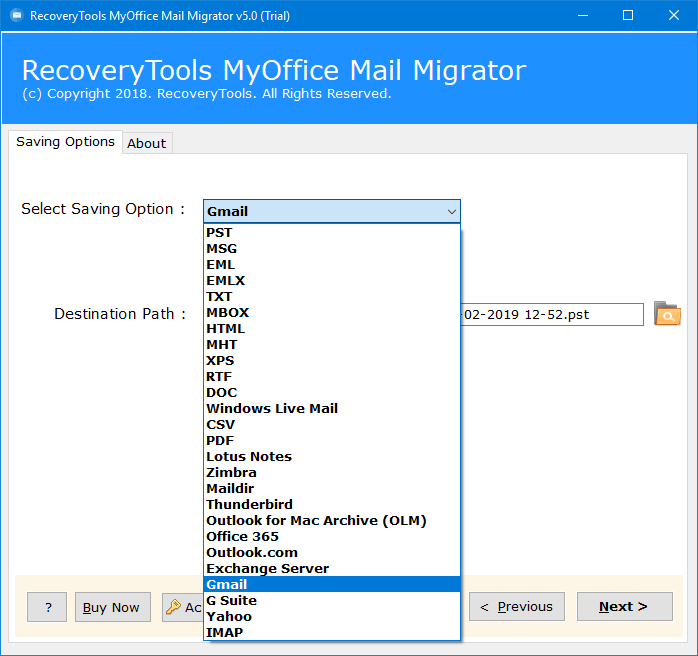This screenshot has width=698, height=656.
Task: Select Maildir from the list
Action: [332, 489]
